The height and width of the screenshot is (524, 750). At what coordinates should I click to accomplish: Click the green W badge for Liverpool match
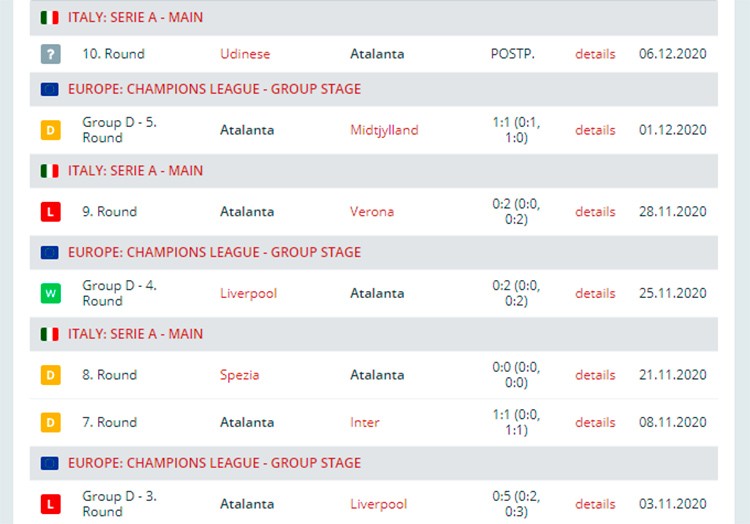tap(51, 293)
